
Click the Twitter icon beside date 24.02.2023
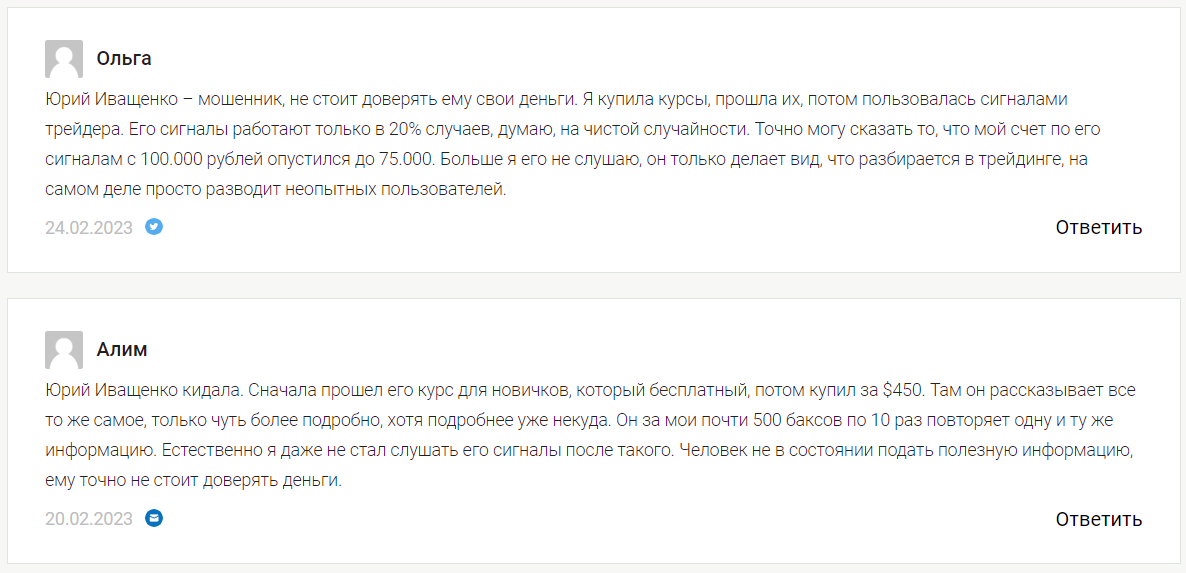[x=154, y=226]
